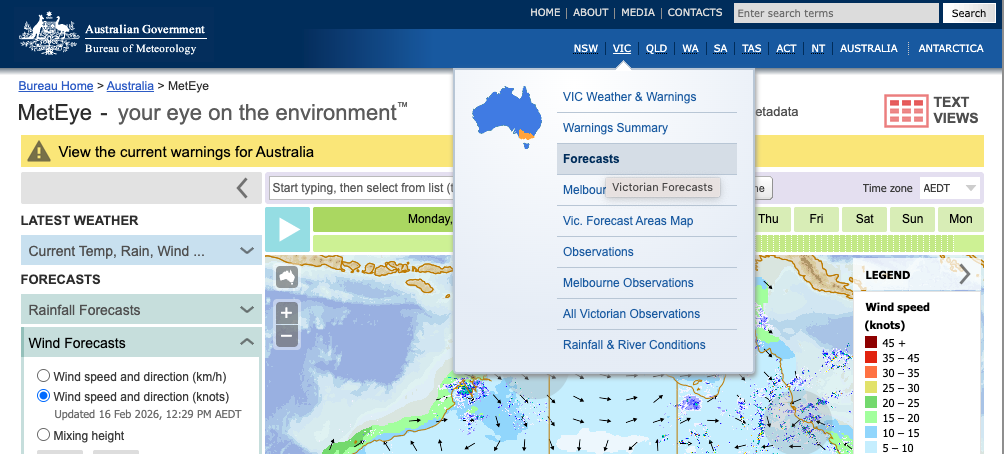Image resolution: width=1004 pixels, height=454 pixels.
Task: Open the ACT menu
Action: pyautogui.click(x=786, y=49)
